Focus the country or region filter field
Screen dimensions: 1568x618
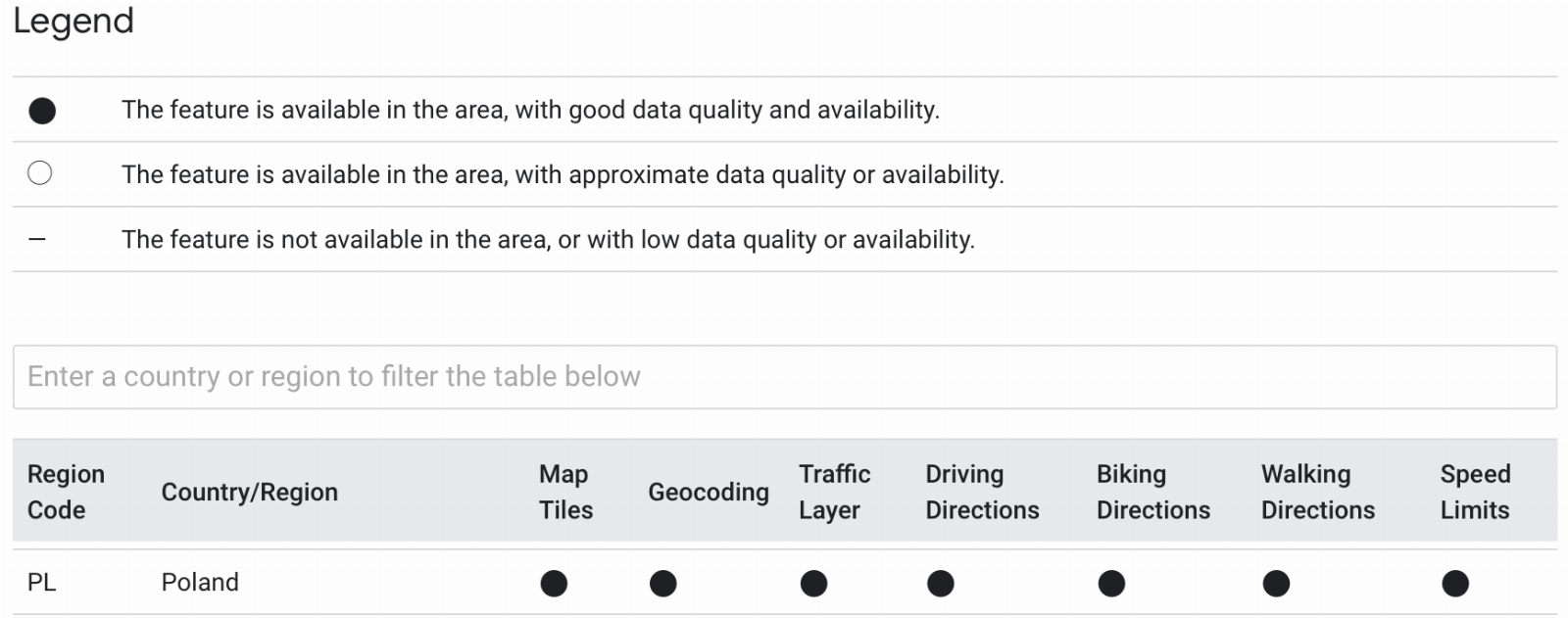(x=784, y=377)
